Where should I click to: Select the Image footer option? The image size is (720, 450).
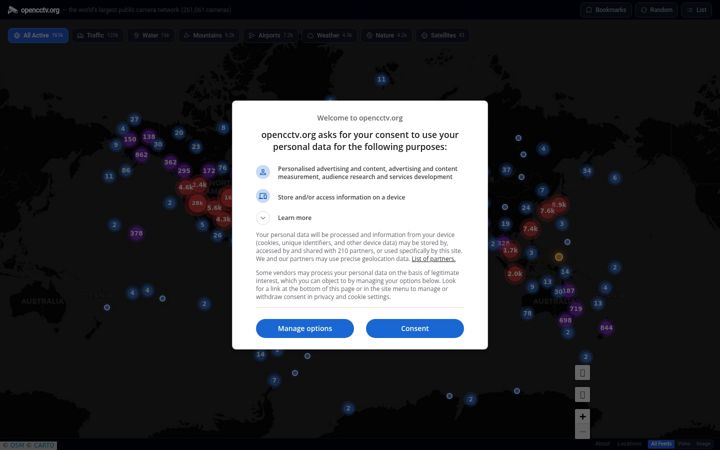coord(703,444)
